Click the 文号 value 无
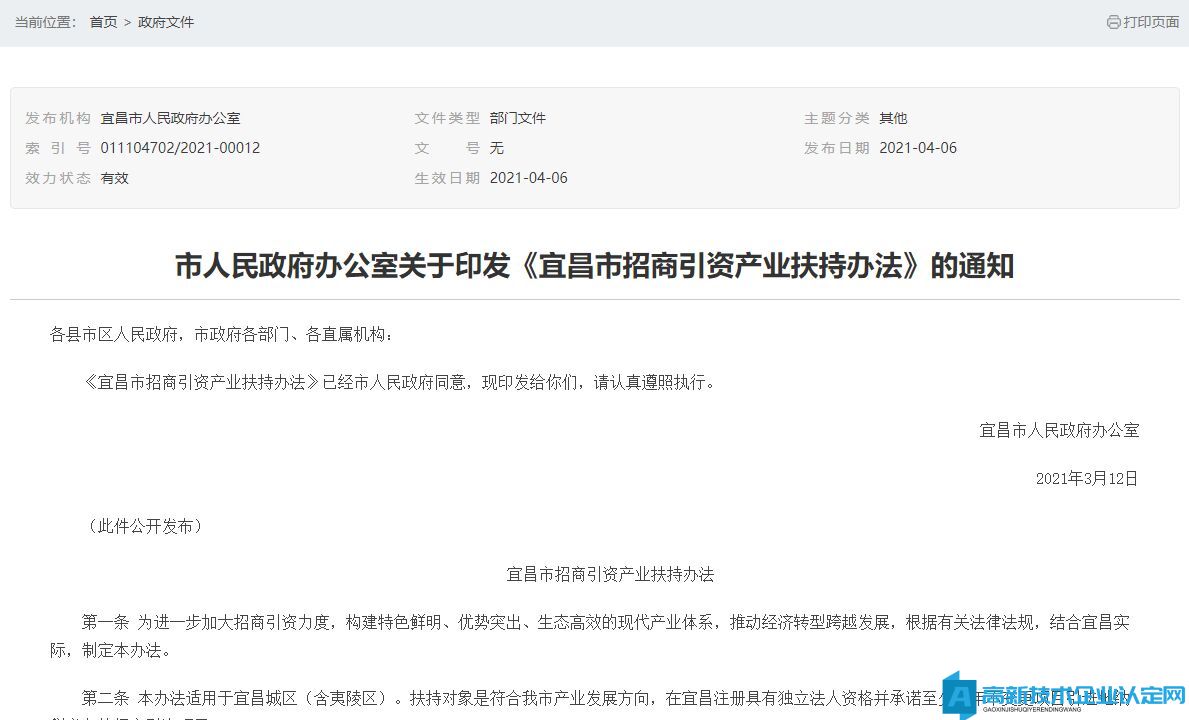1189x720 pixels. 497,148
